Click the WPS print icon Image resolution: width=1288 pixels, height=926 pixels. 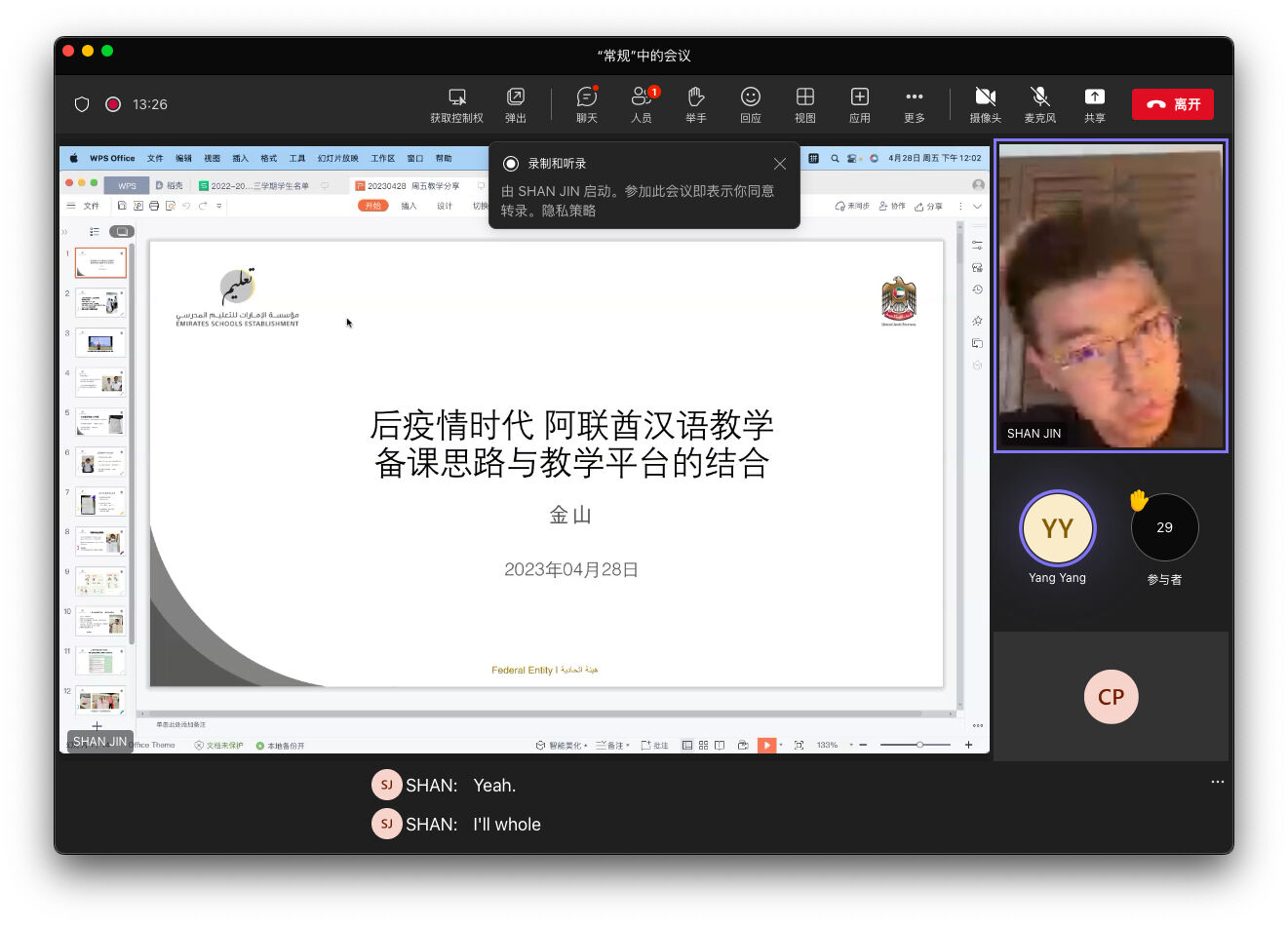point(154,206)
